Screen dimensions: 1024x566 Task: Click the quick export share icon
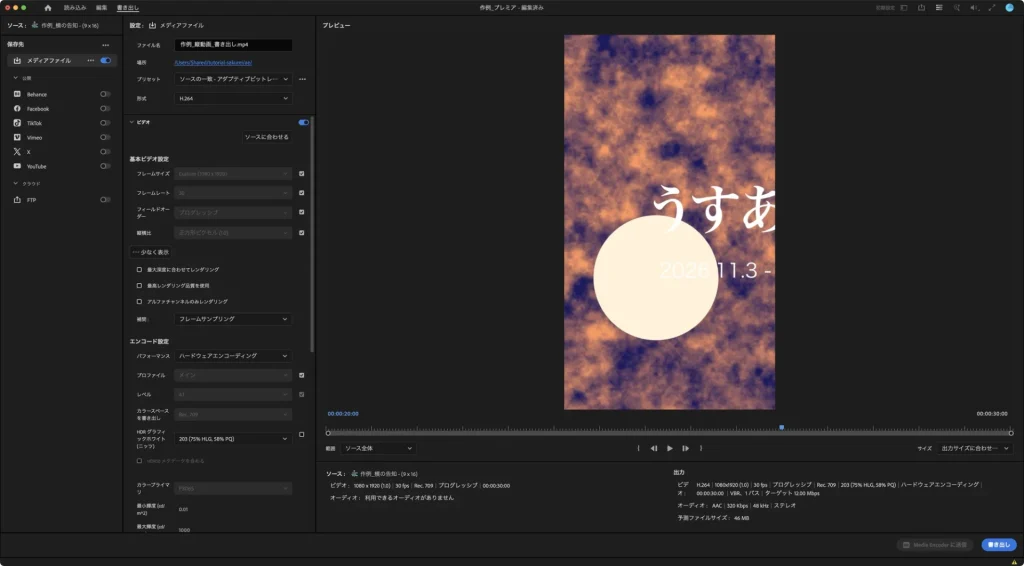tap(921, 8)
